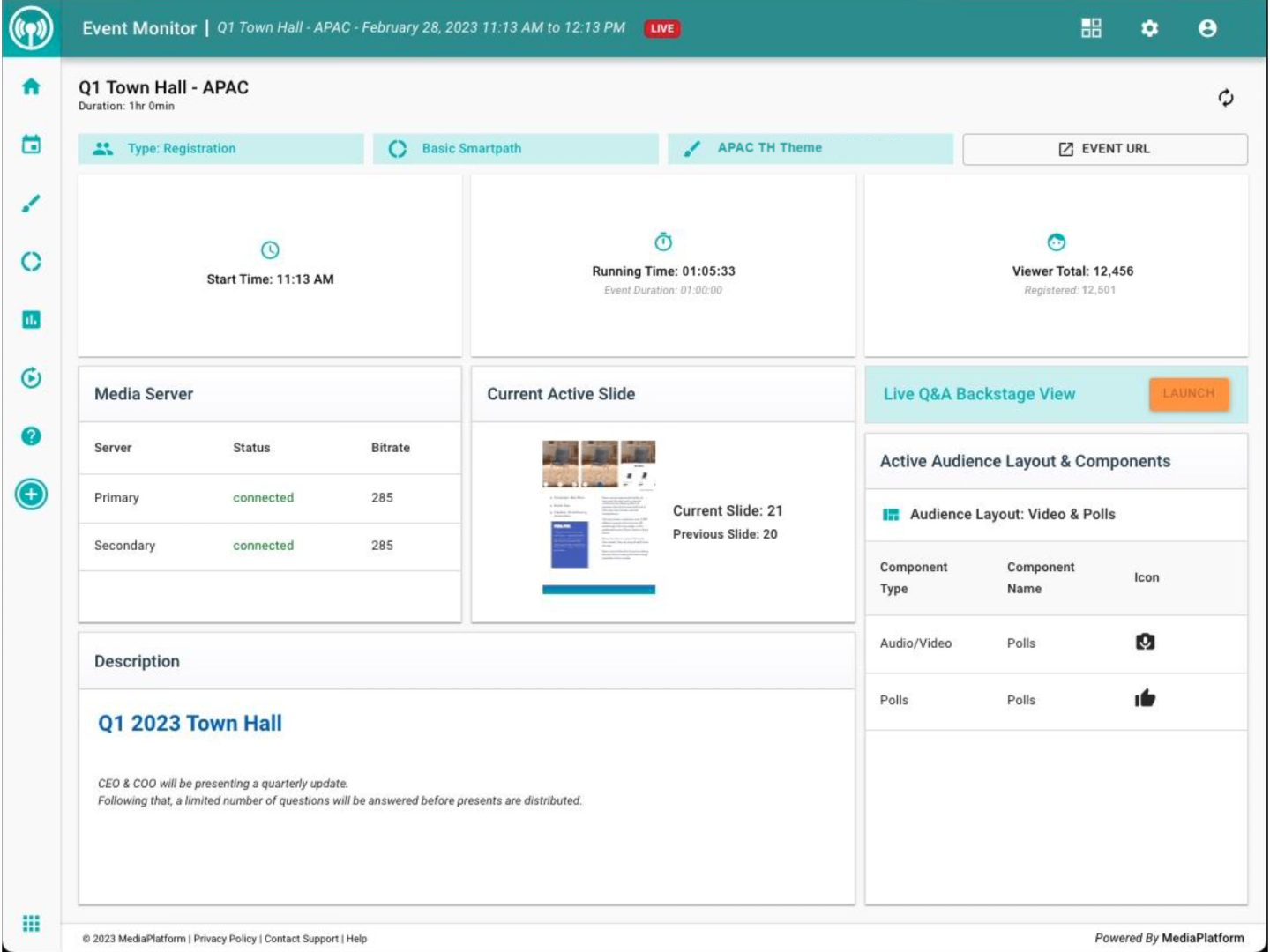Image resolution: width=1270 pixels, height=952 pixels.
Task: Select the media replay icon in the sidebar
Action: coord(32,377)
